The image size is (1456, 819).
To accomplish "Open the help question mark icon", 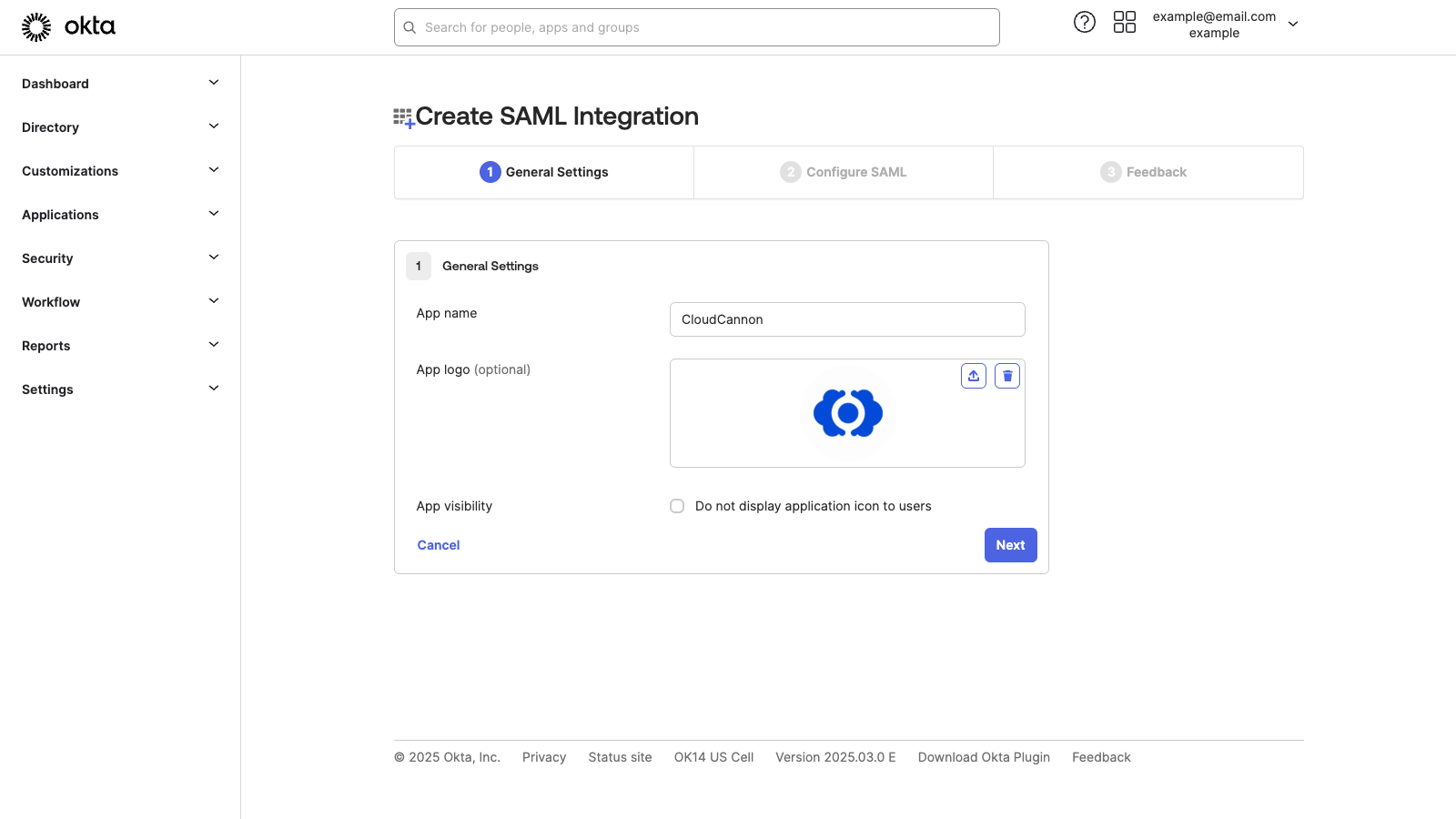I will click(1084, 21).
